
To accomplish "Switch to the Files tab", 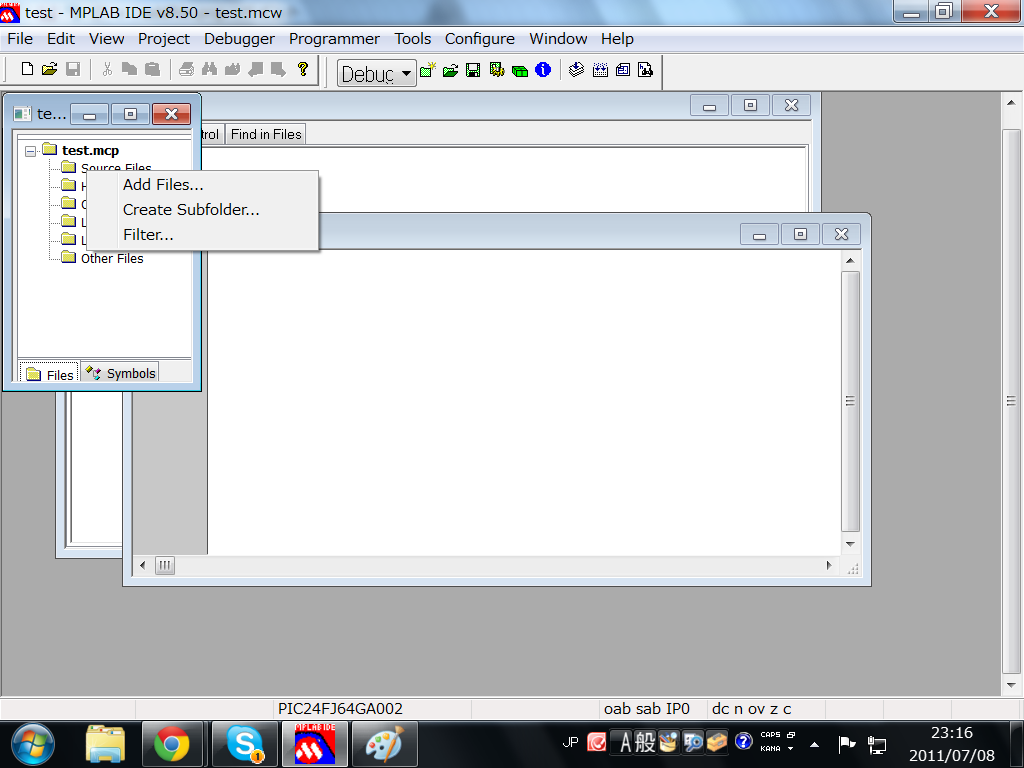I will pos(50,374).
